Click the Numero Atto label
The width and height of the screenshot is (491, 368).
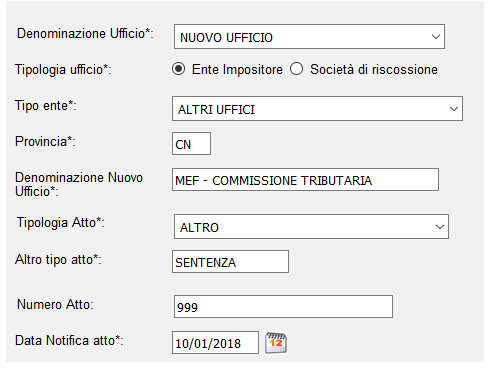coord(55,304)
